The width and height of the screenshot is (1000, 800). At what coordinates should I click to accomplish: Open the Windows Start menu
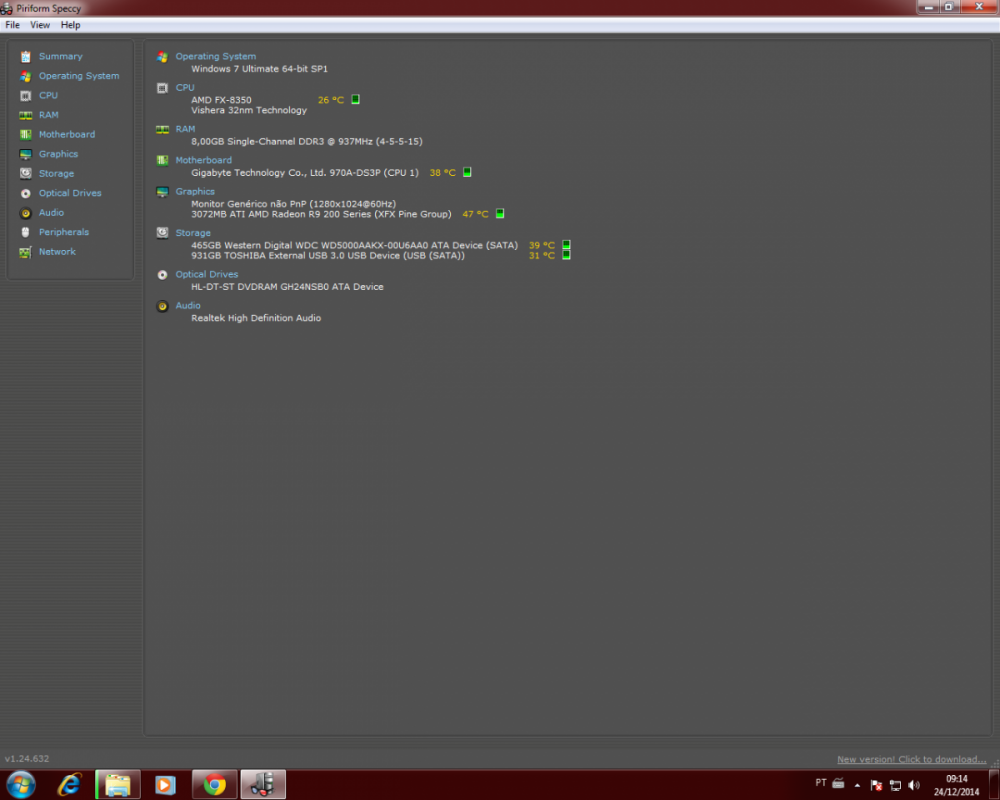coord(21,784)
